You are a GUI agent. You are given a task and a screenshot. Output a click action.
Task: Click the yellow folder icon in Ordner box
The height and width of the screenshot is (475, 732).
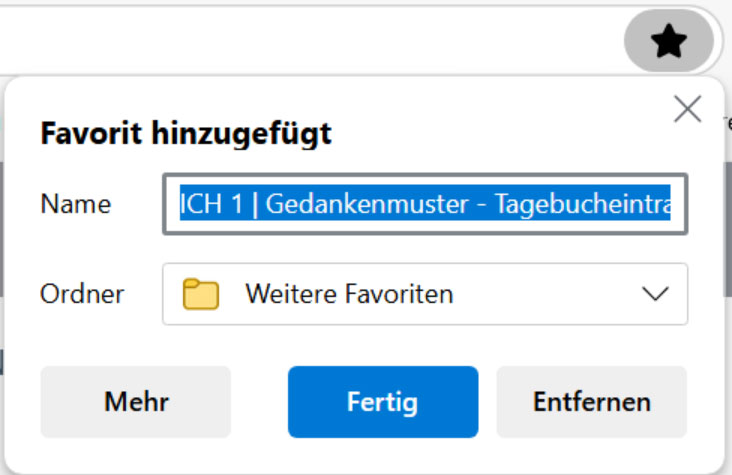coord(201,294)
